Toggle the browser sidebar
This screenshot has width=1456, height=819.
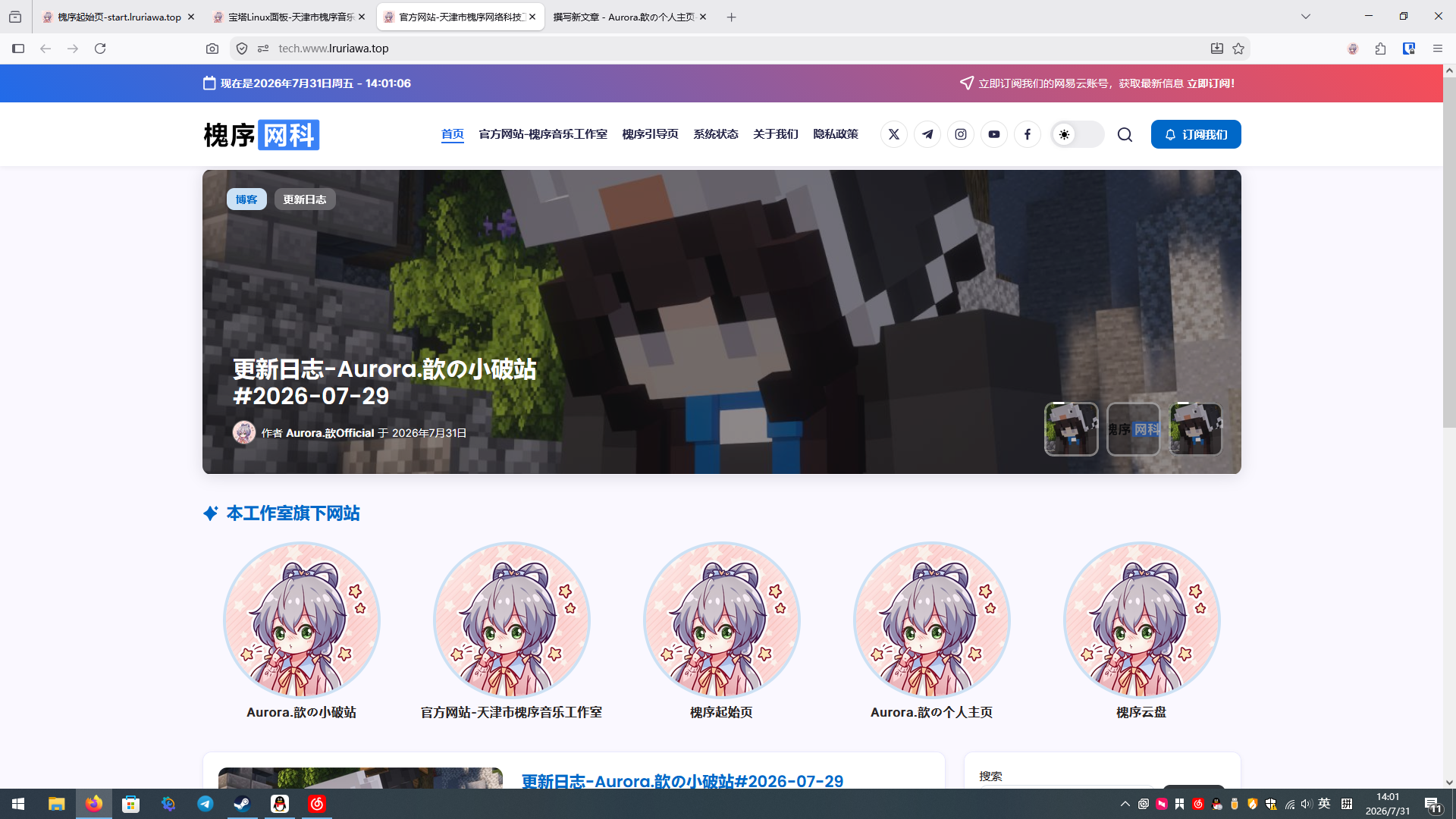pos(18,49)
